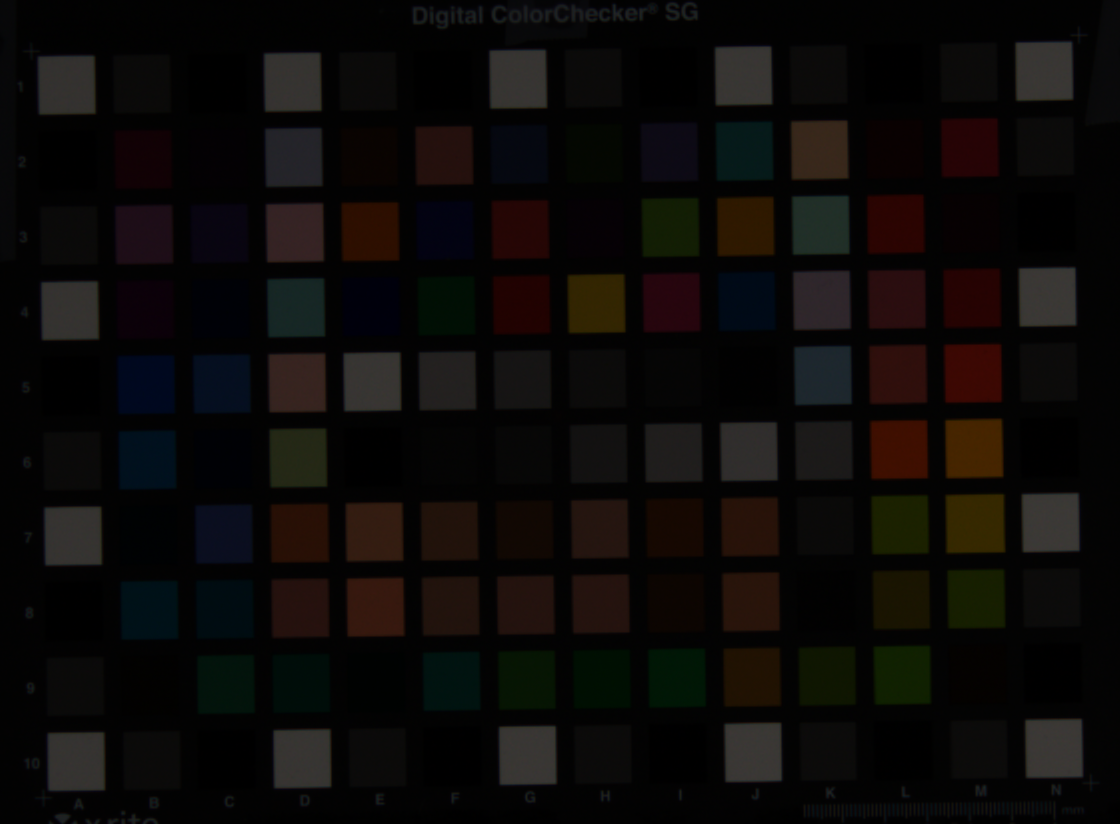The image size is (1120, 824).
Task: Select the white patch at D1
Action: coord(293,81)
